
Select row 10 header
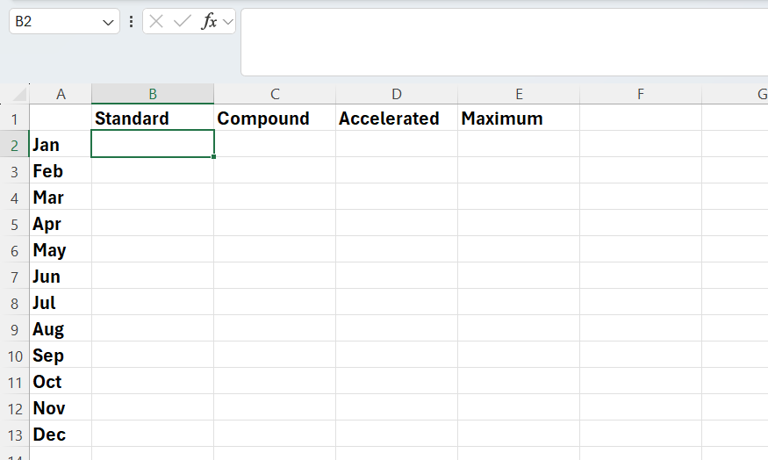tap(15, 356)
